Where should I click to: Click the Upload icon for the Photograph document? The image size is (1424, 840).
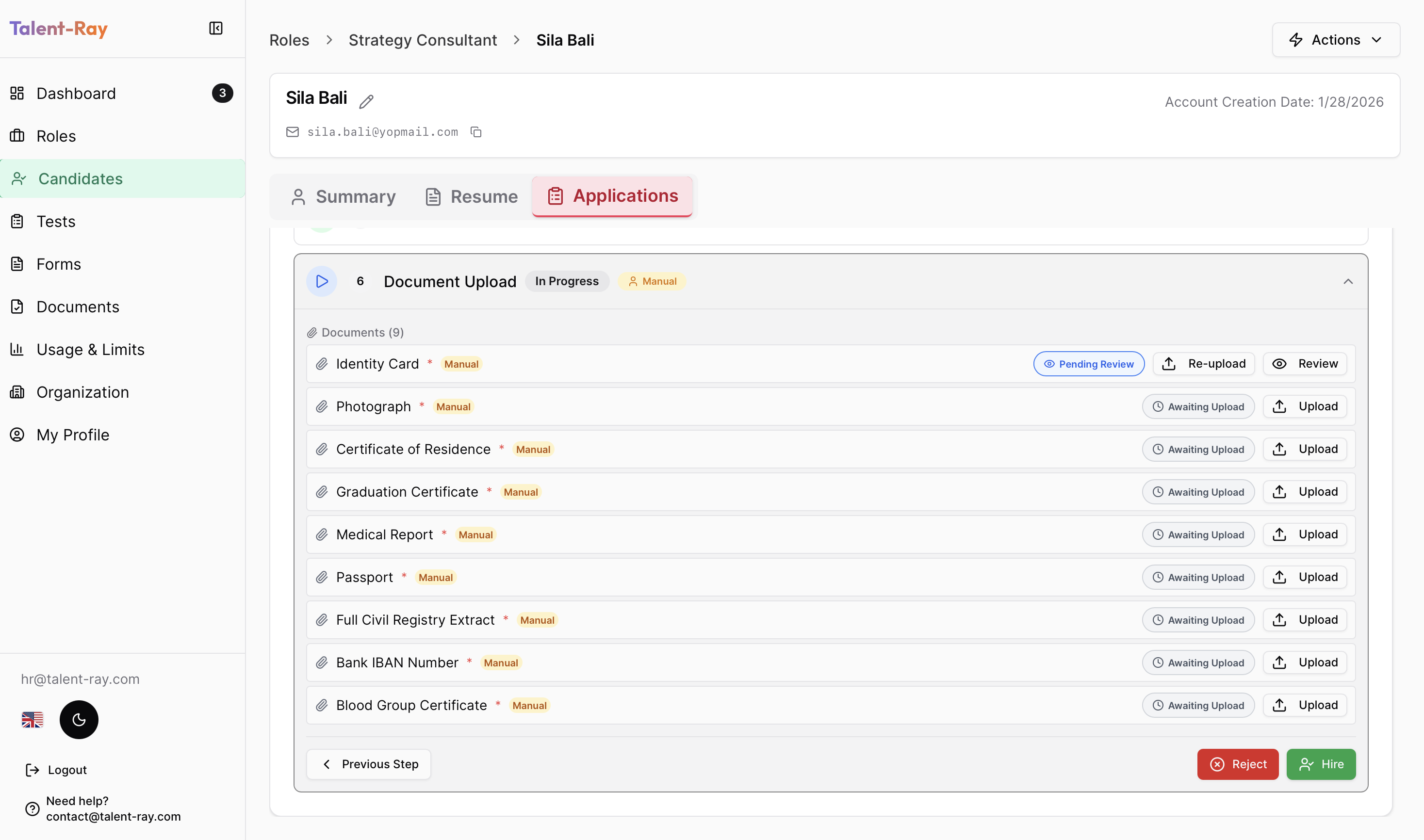click(x=1279, y=406)
